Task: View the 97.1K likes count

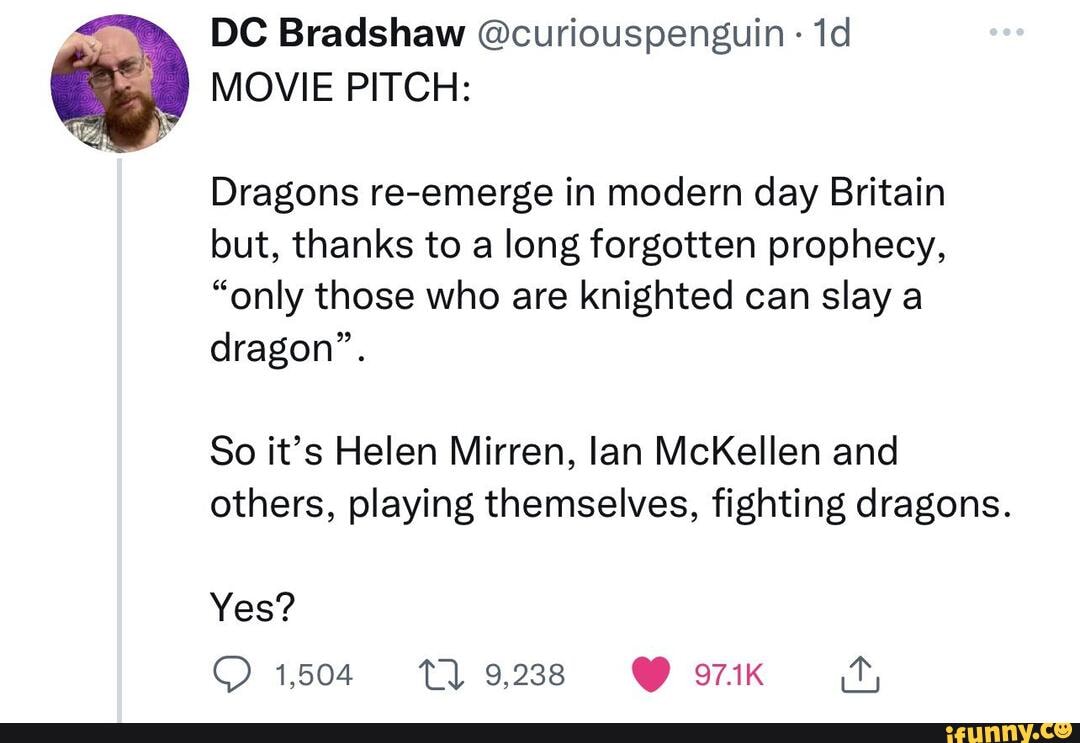Action: coord(730,676)
